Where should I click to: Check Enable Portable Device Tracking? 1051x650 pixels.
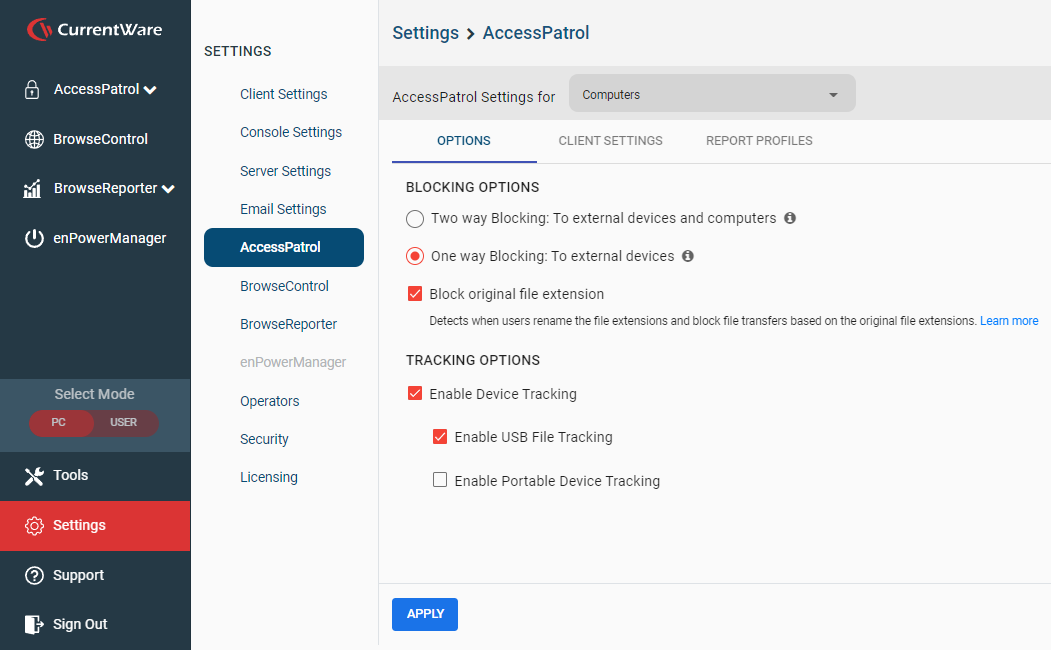click(440, 480)
